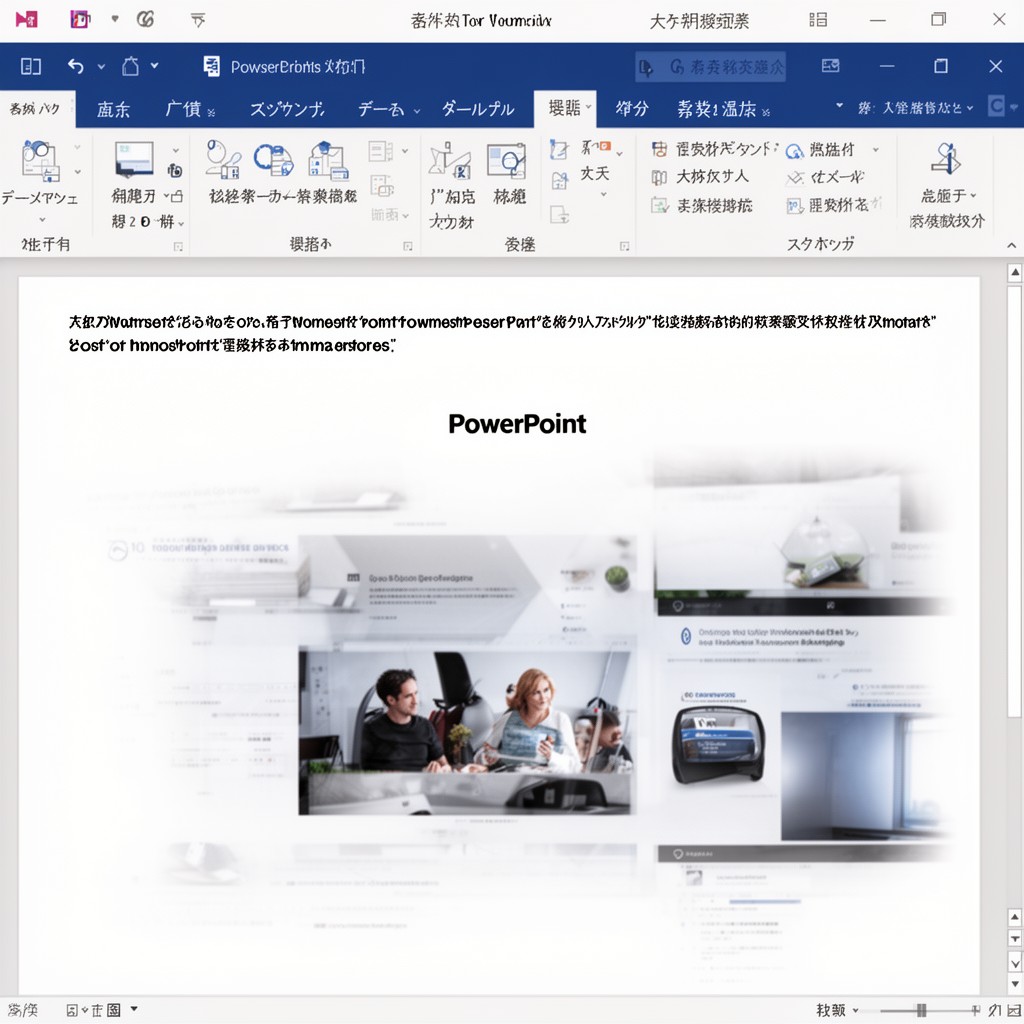
Task: Click the 大妳仅サ人 ribbon command
Action: tap(700, 176)
